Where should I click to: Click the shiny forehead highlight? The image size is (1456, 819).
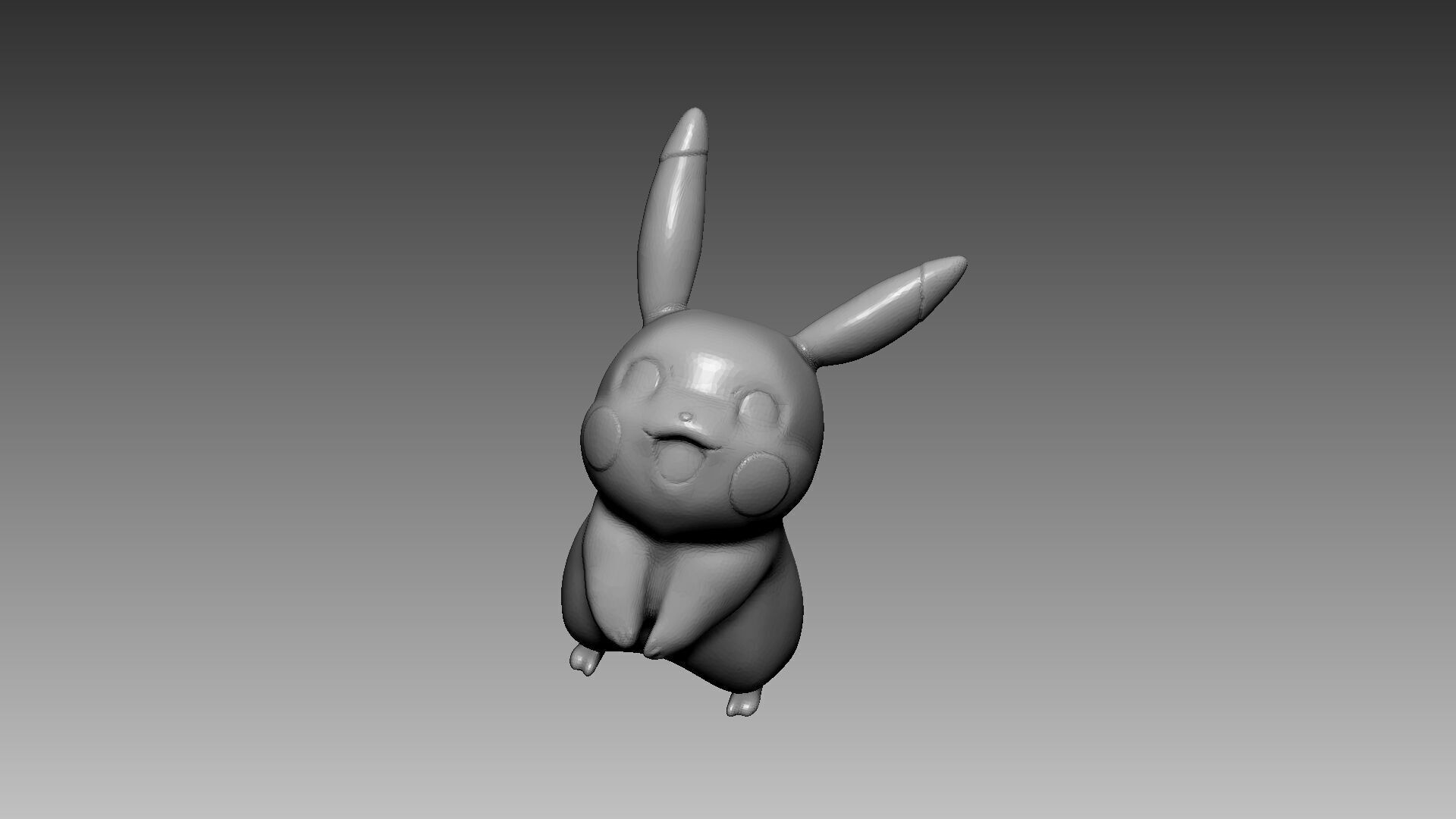tap(709, 372)
